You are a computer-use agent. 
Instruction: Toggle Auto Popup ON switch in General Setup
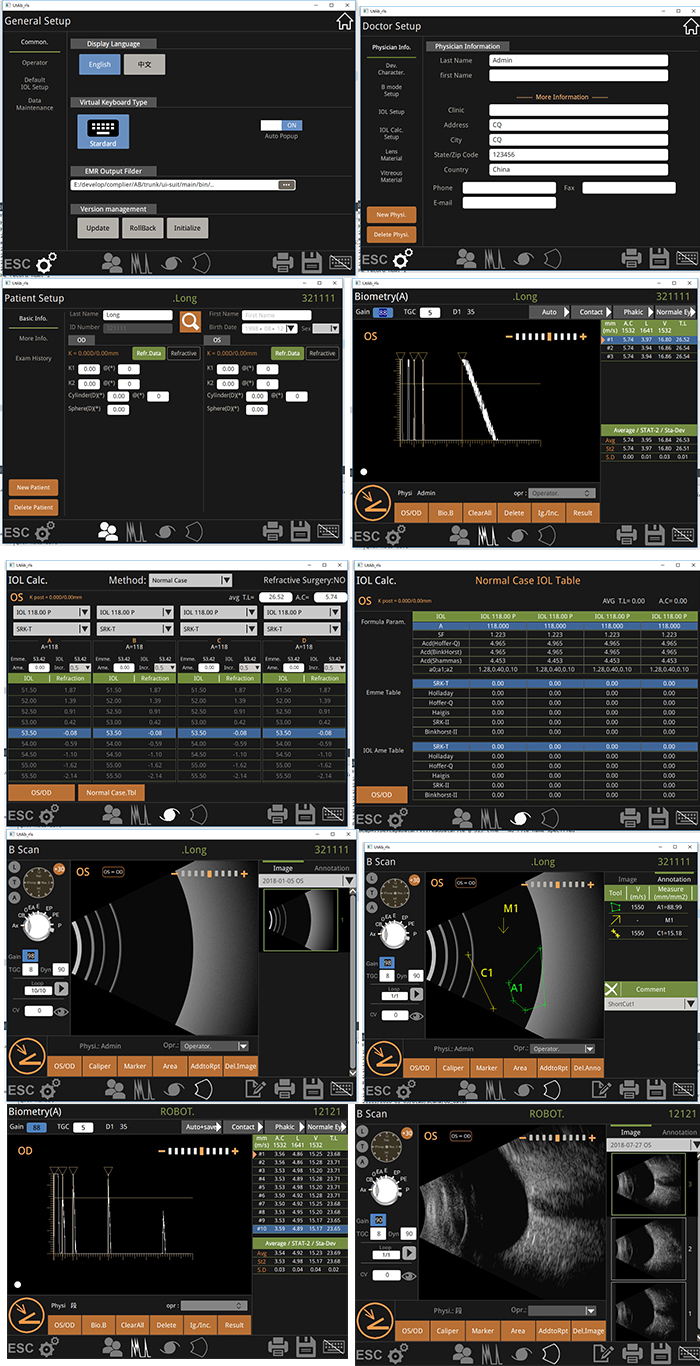[282, 126]
